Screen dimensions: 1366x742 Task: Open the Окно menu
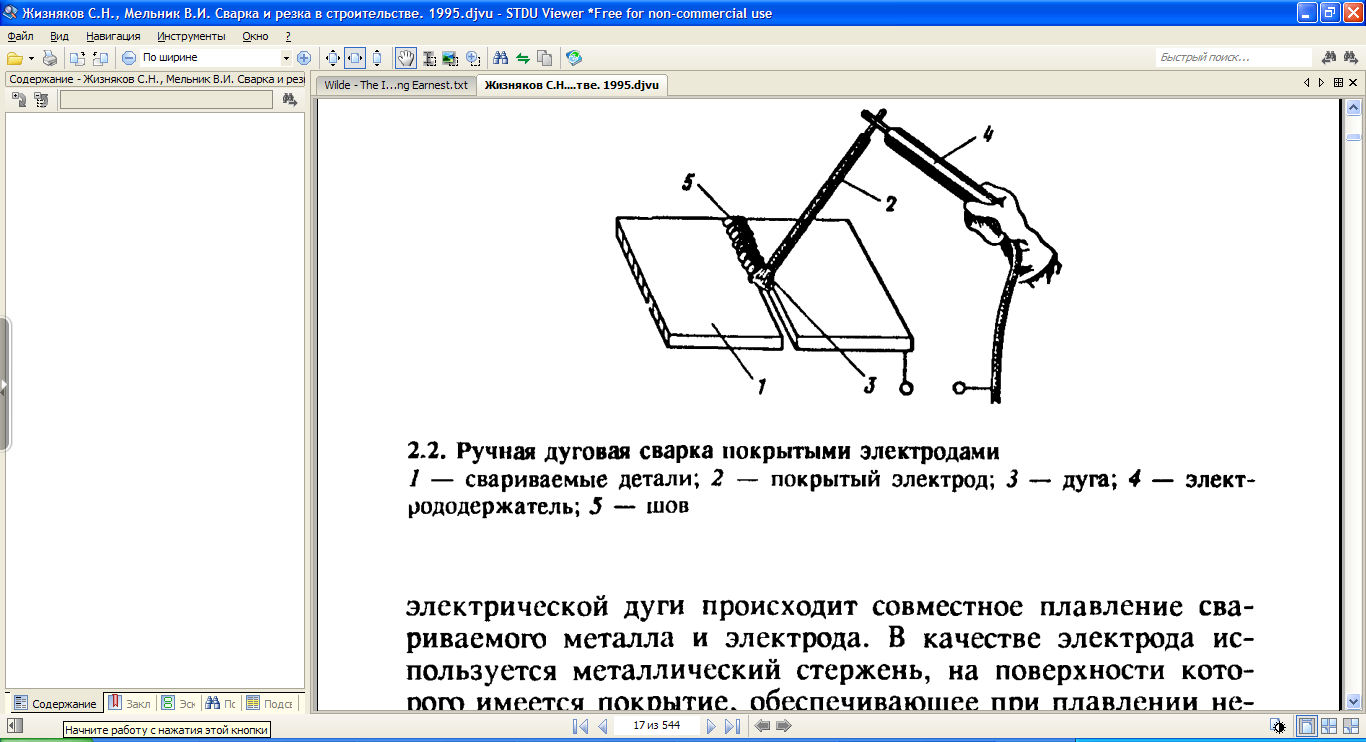[255, 36]
